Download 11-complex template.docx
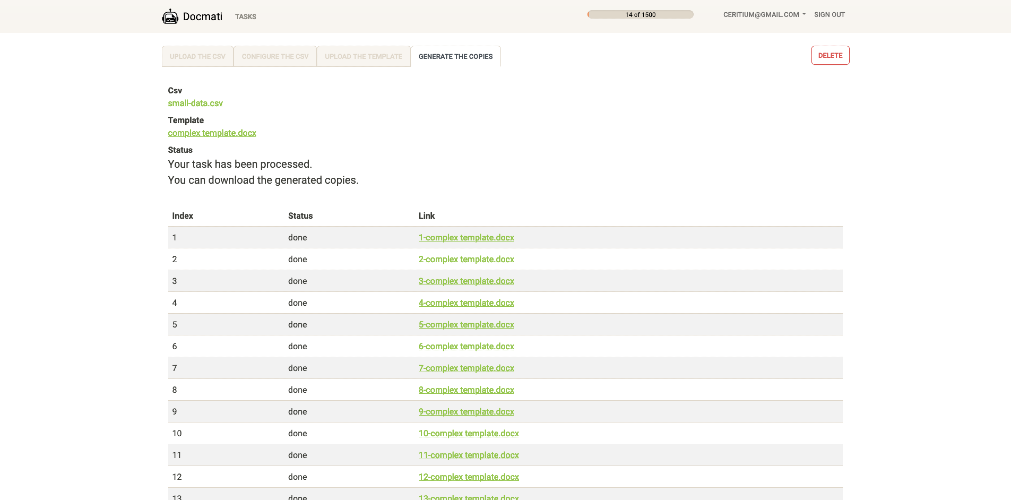 469,455
